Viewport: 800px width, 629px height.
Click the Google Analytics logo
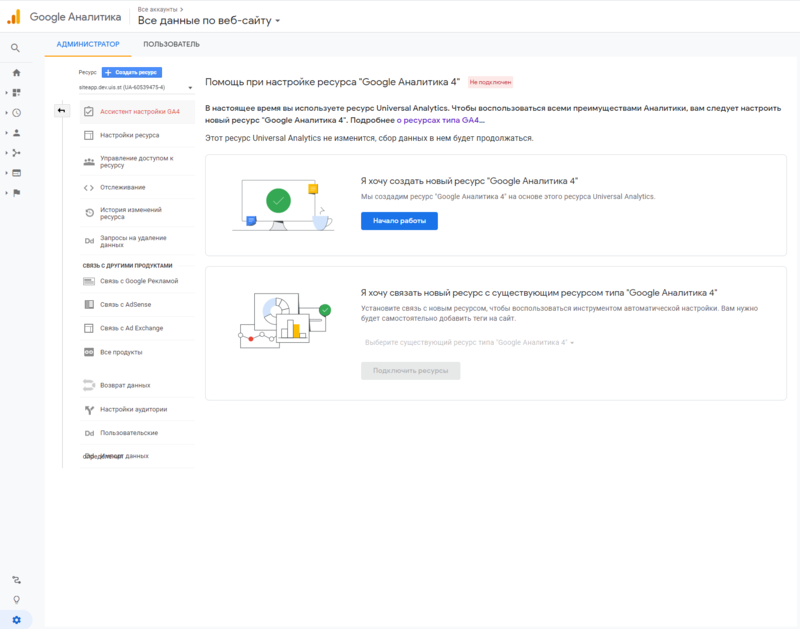tap(14, 17)
